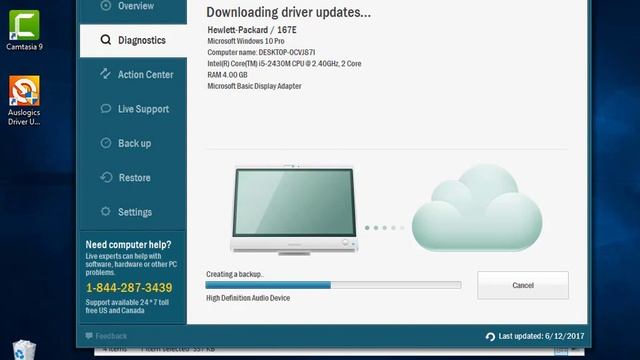
Task: Click the Back up clock icon
Action: (x=106, y=143)
